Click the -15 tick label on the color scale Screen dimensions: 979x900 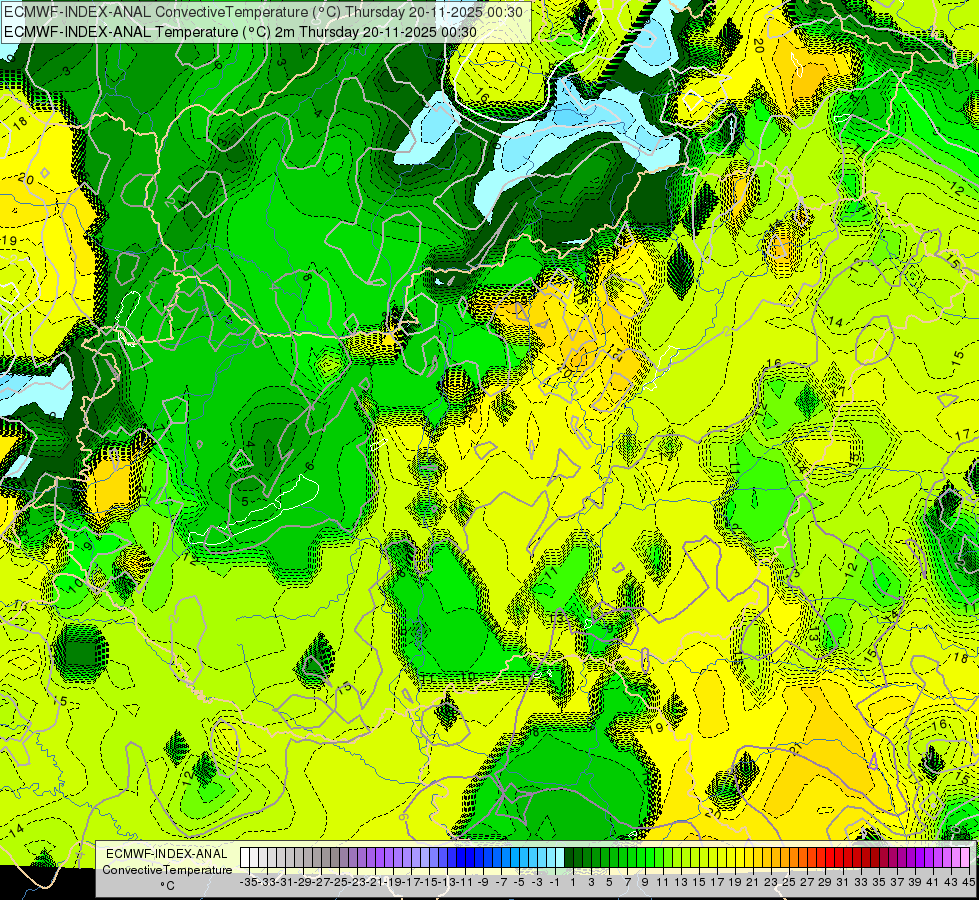tap(429, 882)
